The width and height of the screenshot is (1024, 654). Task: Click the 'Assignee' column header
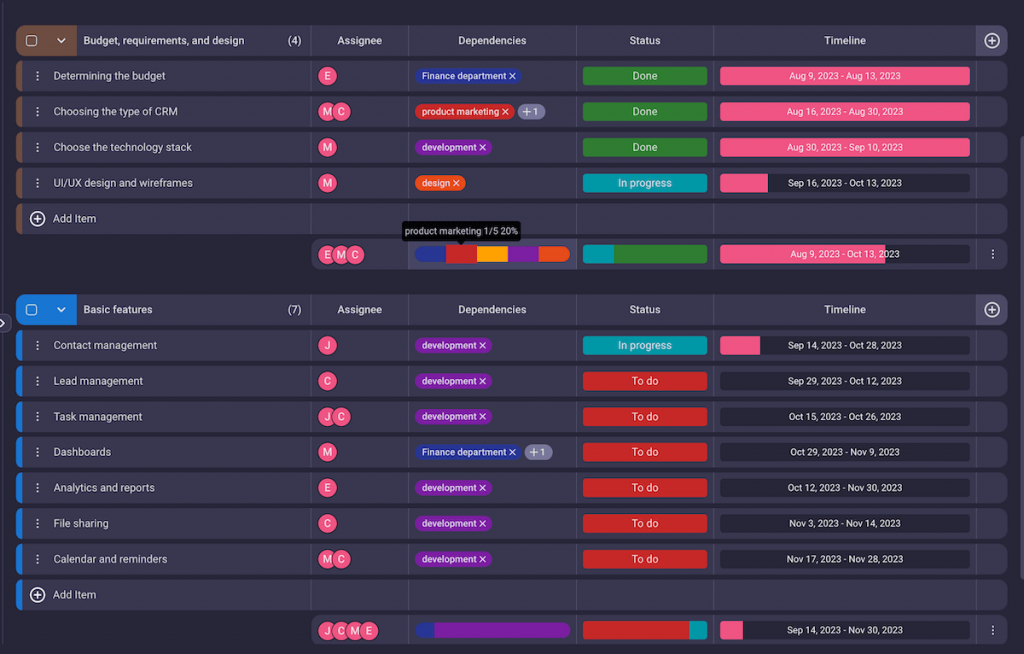click(x=359, y=40)
